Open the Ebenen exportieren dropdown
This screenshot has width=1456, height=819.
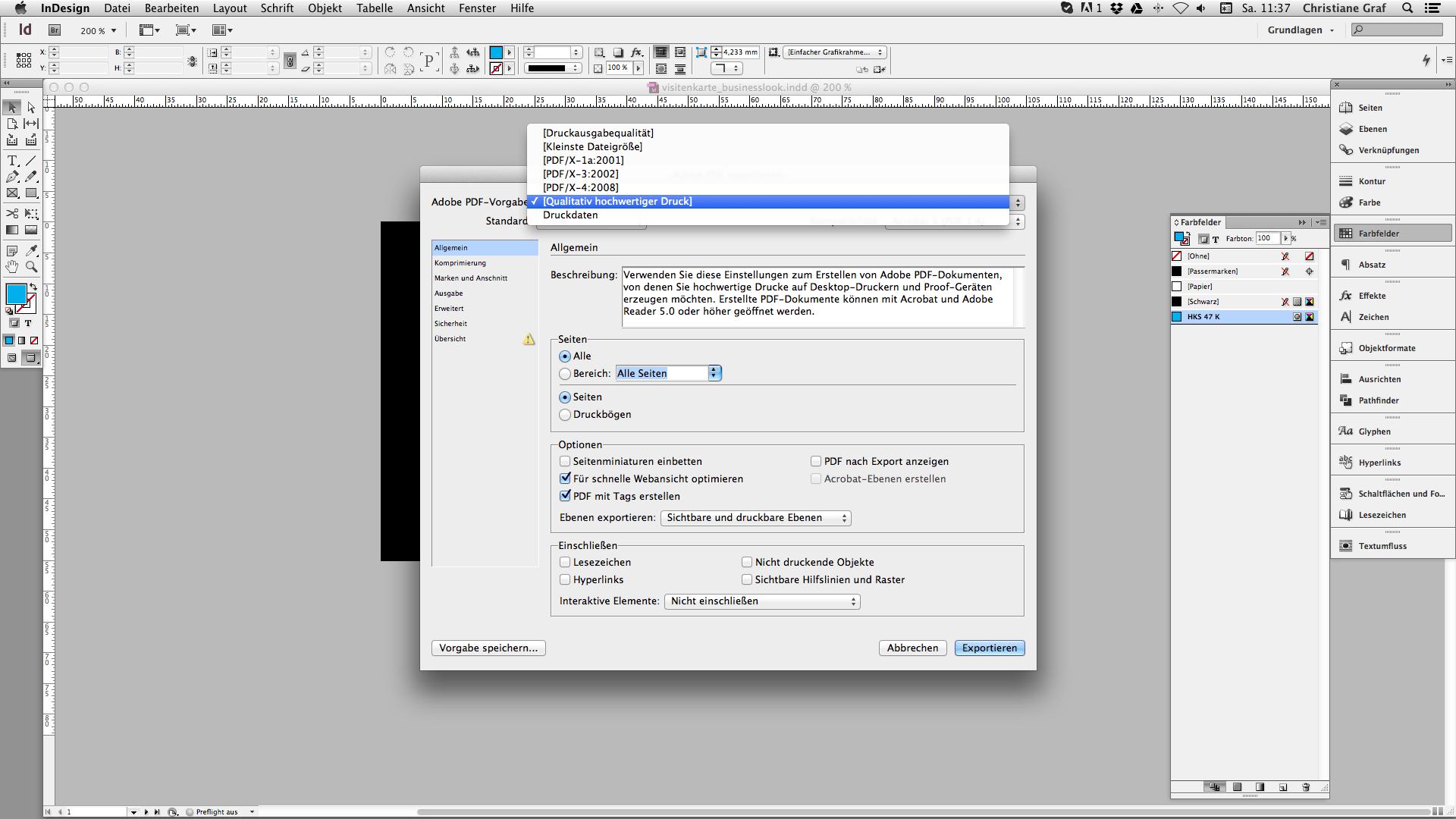coord(755,518)
